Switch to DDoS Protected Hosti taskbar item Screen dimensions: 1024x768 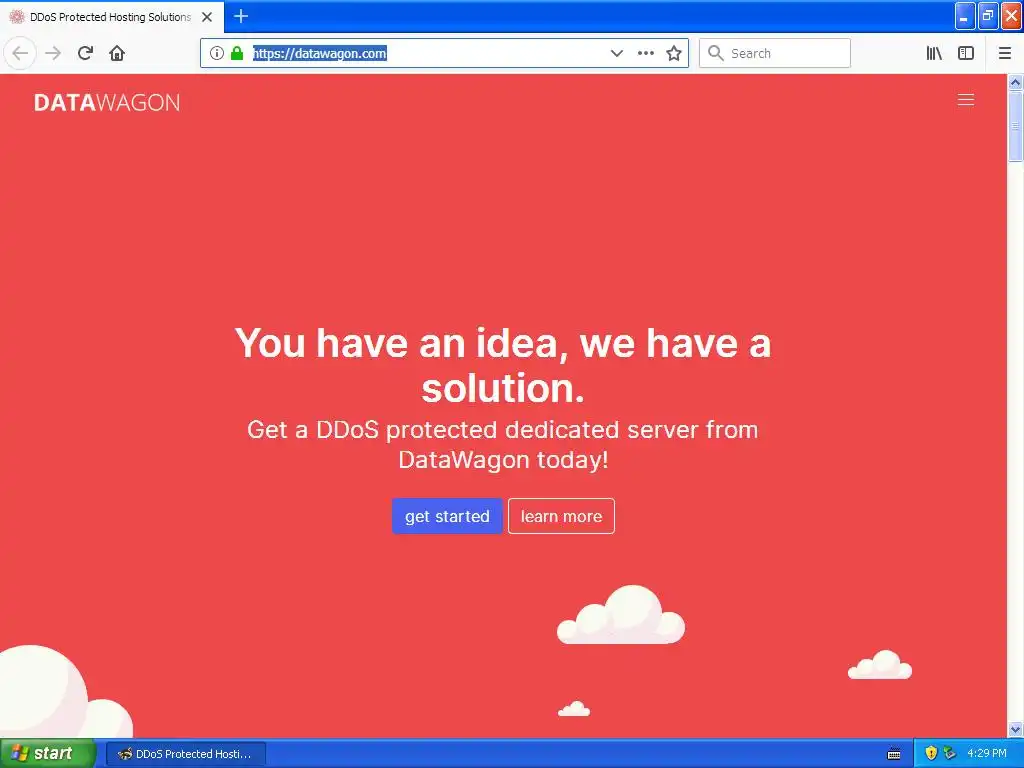(186, 754)
